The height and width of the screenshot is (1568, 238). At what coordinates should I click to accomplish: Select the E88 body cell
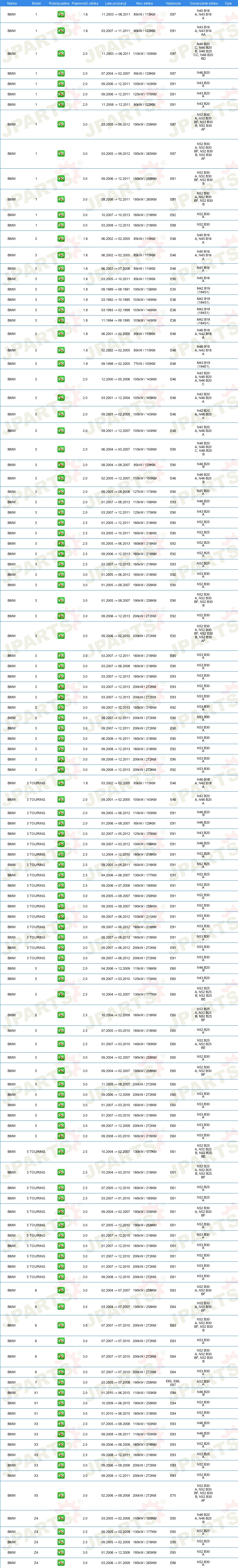click(x=173, y=225)
